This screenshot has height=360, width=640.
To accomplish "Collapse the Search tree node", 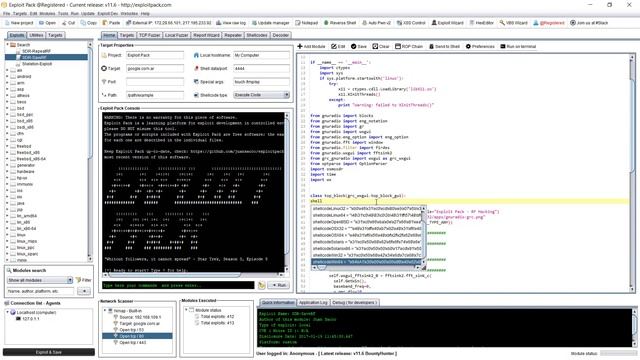I will pyautogui.click(x=7, y=44).
